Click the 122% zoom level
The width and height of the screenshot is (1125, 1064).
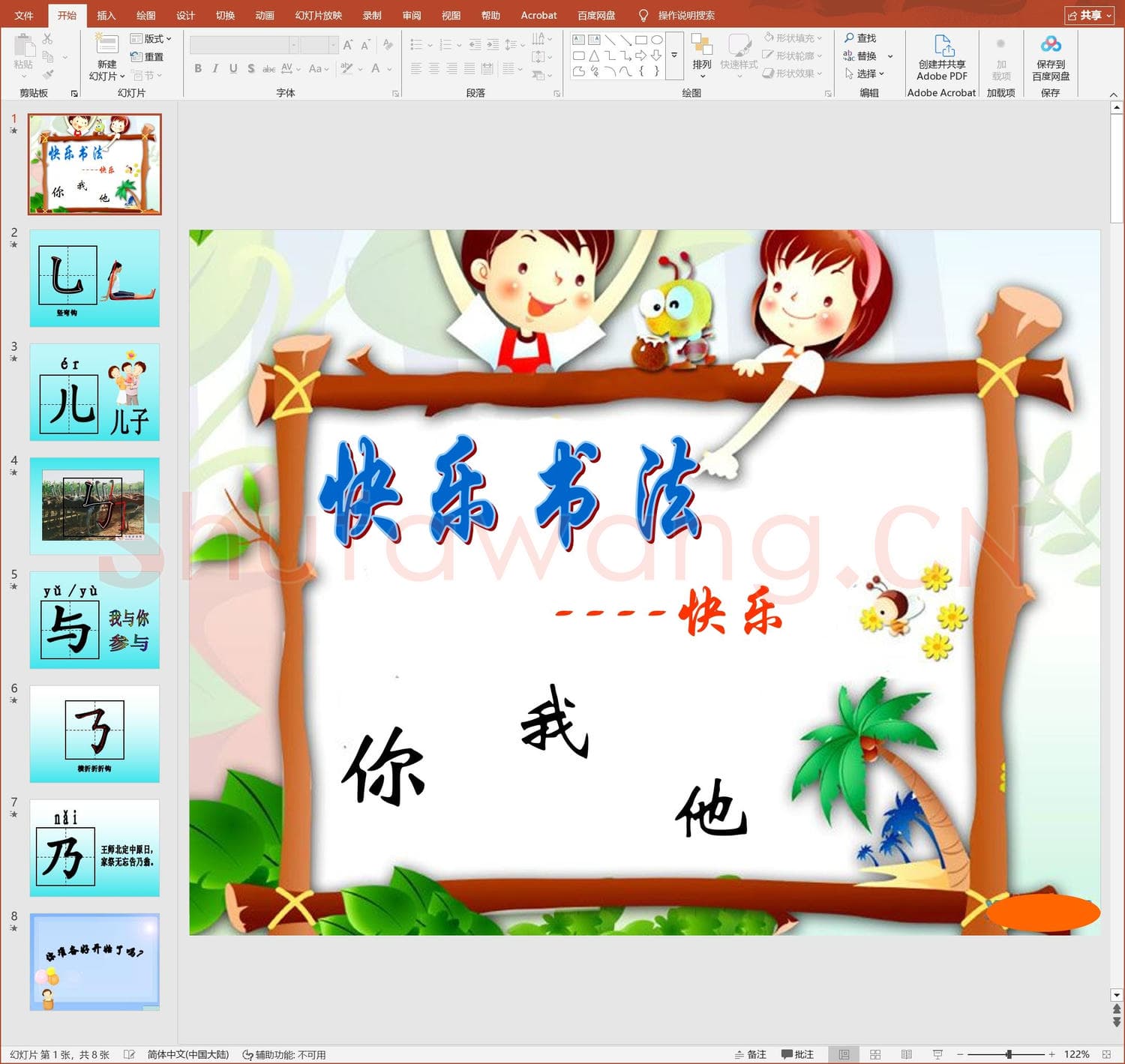point(1076,1054)
